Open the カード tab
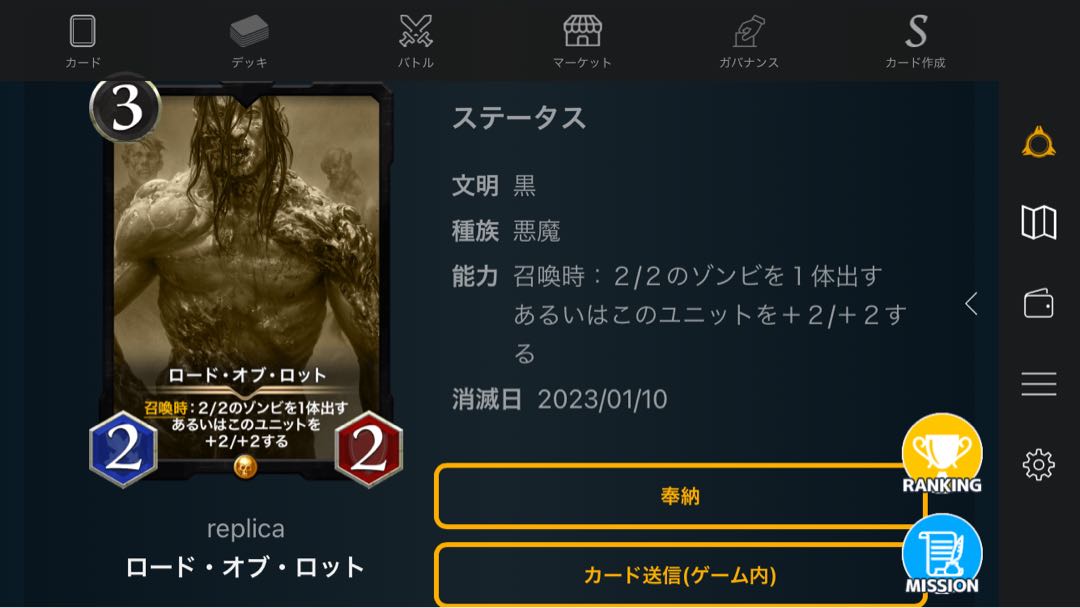The width and height of the screenshot is (1080, 608). click(83, 41)
